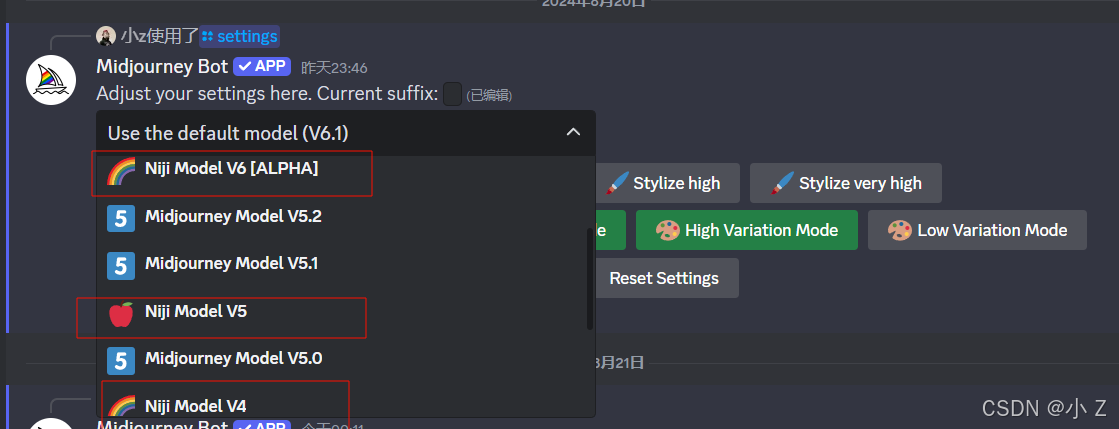Select Midjourney Model V5.1 option
This screenshot has width=1119, height=429.
(x=345, y=264)
